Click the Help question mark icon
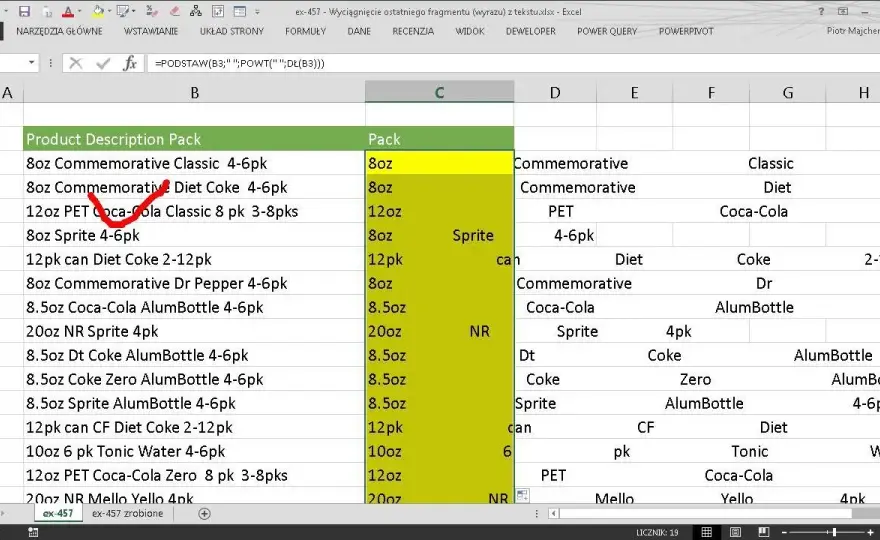This screenshot has width=880, height=540. pyautogui.click(x=821, y=11)
